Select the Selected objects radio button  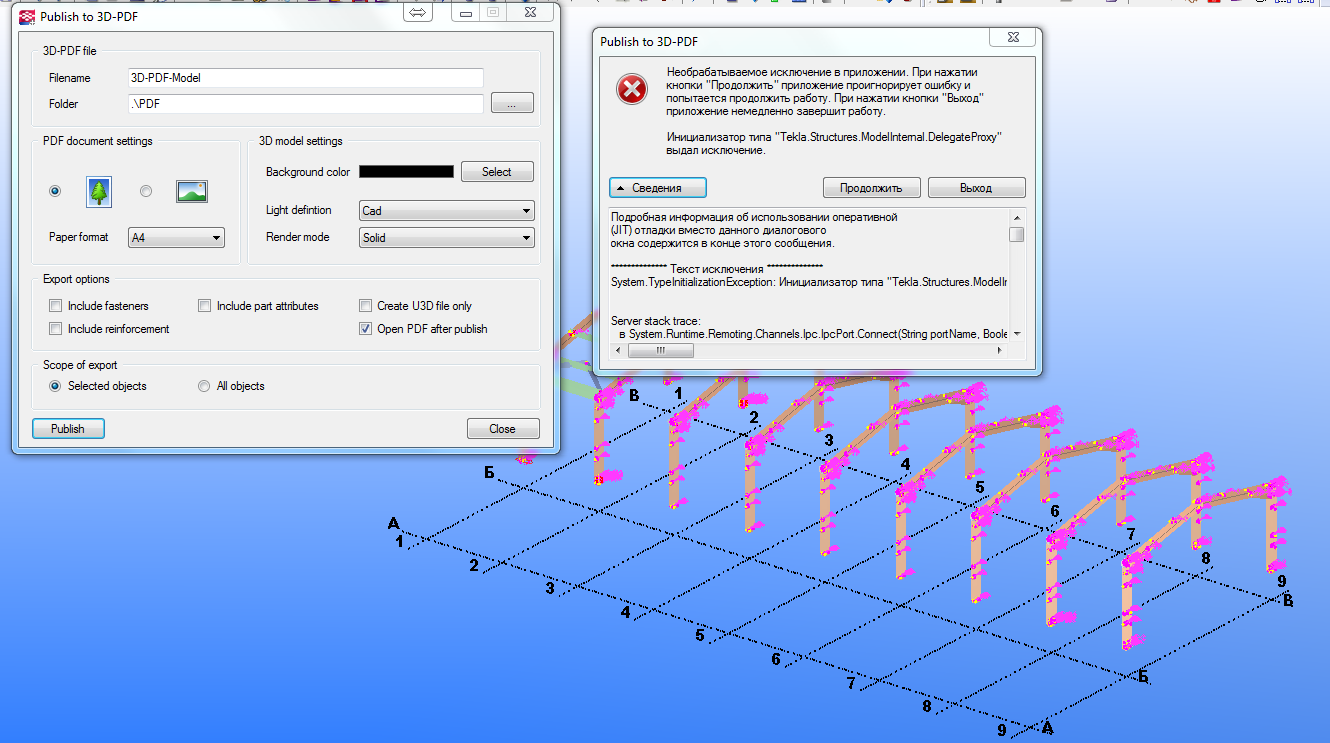pos(55,386)
